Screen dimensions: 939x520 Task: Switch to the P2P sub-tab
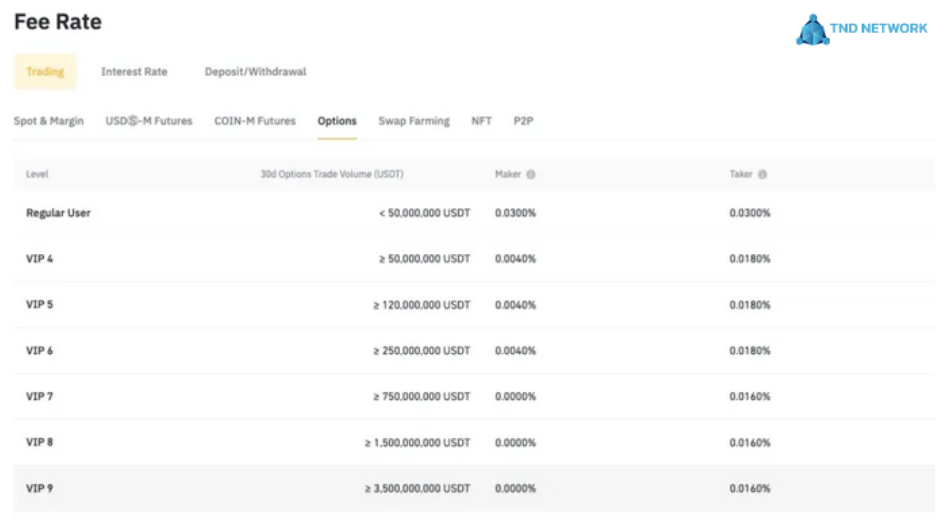523,121
